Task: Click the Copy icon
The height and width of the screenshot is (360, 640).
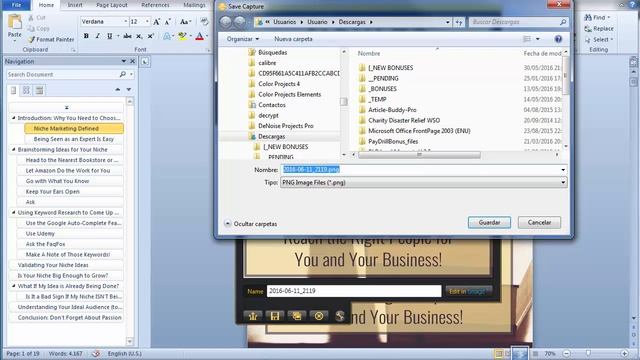Action: coord(31,29)
